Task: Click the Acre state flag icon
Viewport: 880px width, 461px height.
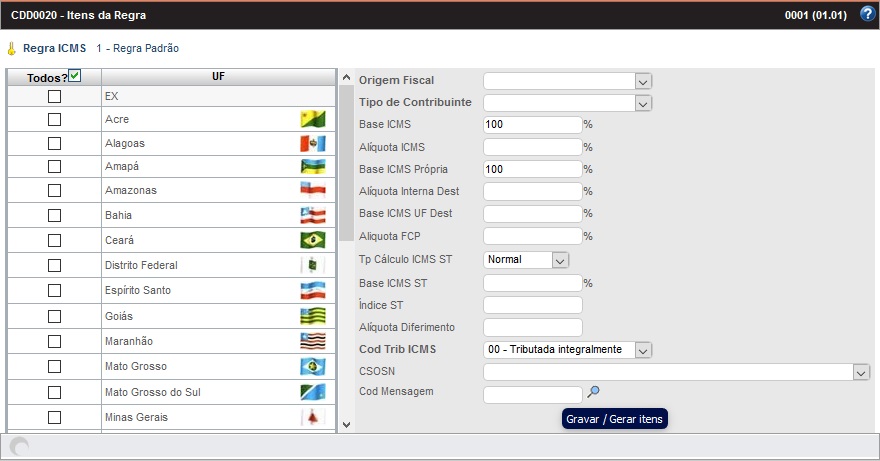Action: pyautogui.click(x=313, y=119)
